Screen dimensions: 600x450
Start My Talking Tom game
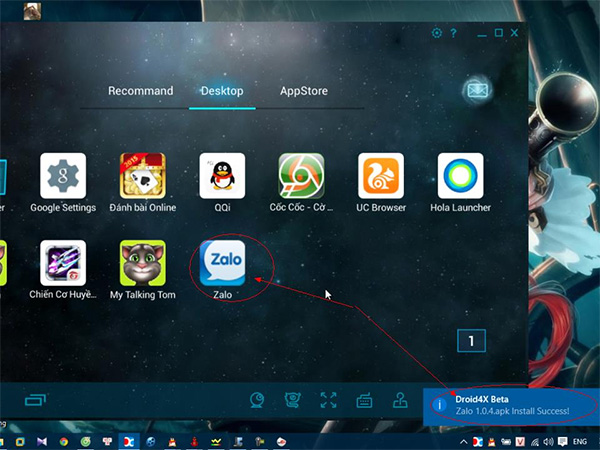[x=142, y=263]
